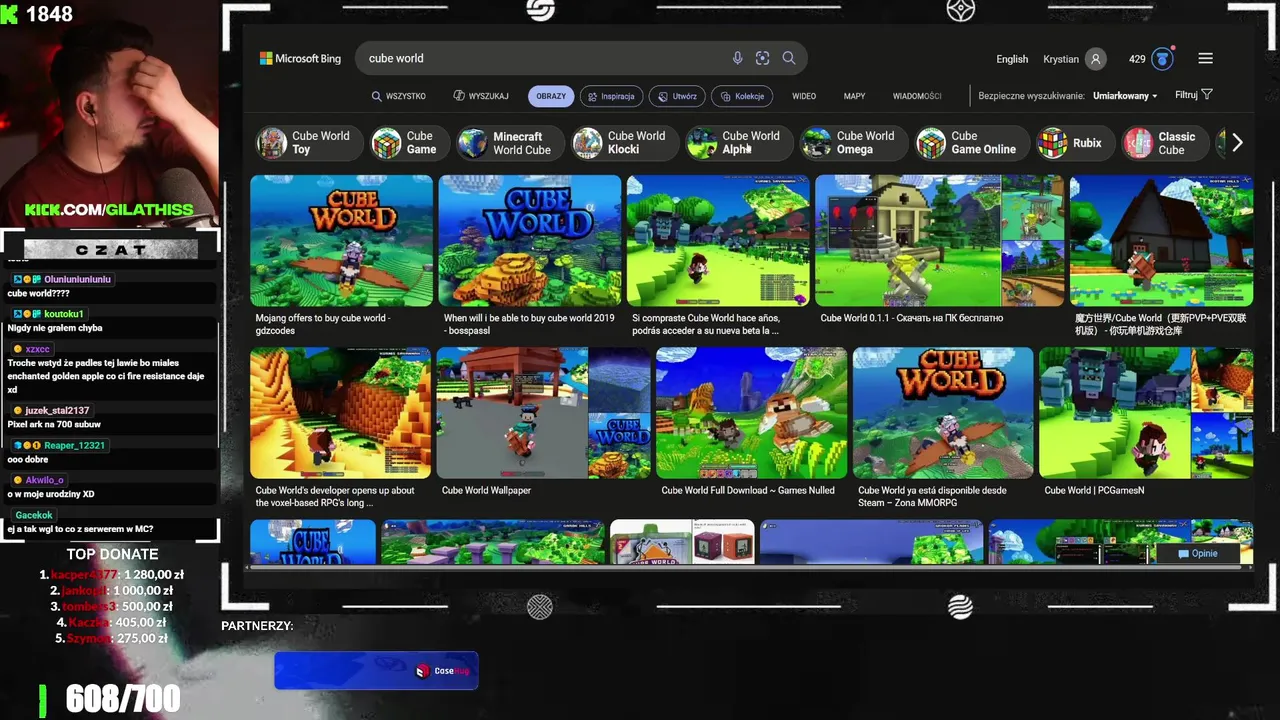This screenshot has height=720, width=1280.
Task: Open 'Cube World's developer opens up' image
Action: [x=340, y=413]
